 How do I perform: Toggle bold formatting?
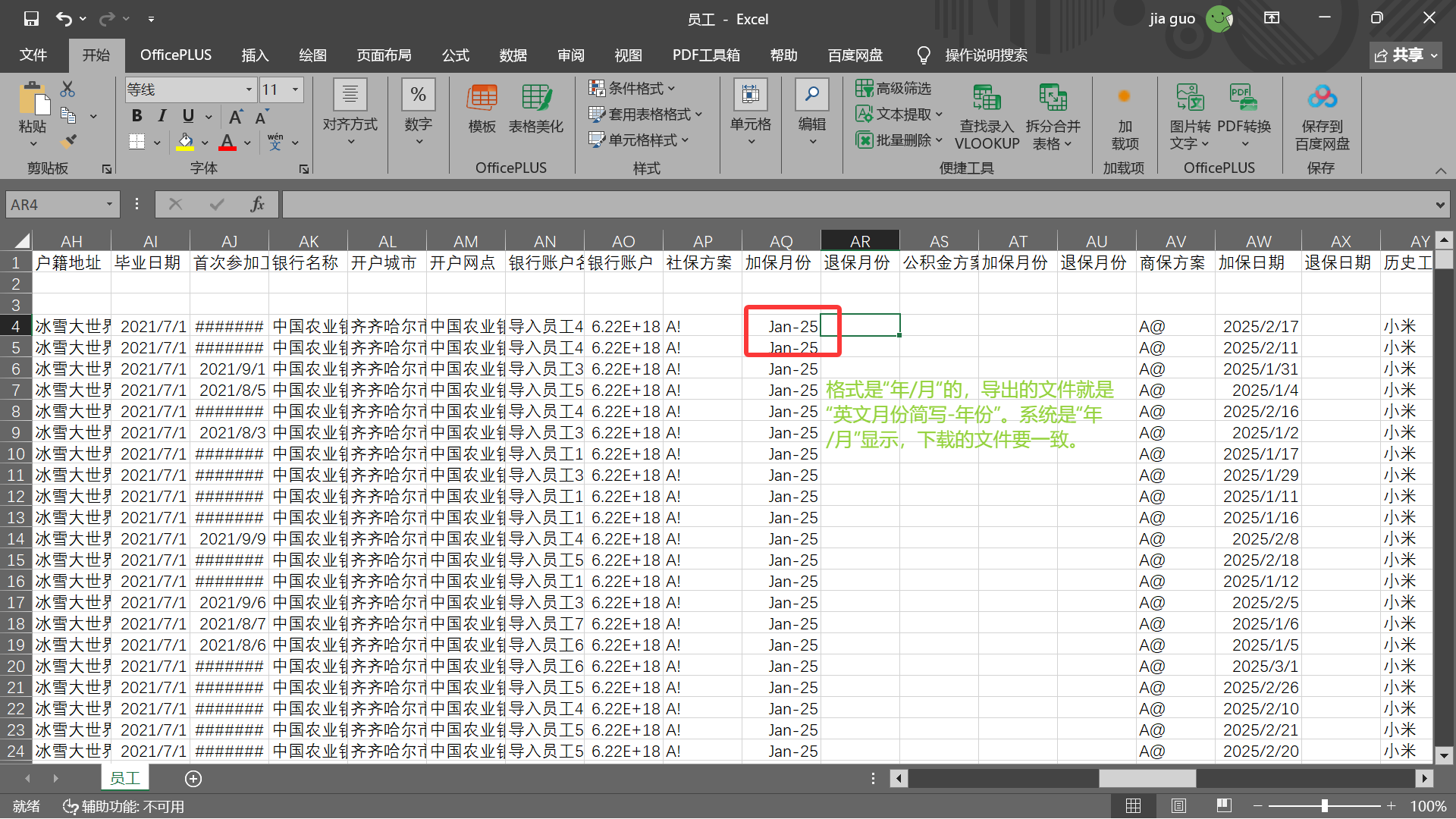point(136,115)
